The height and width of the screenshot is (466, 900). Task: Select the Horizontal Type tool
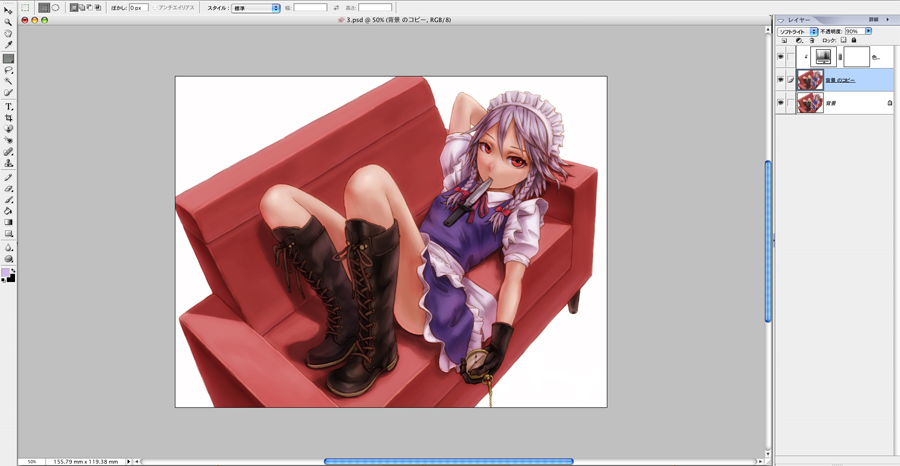click(8, 106)
